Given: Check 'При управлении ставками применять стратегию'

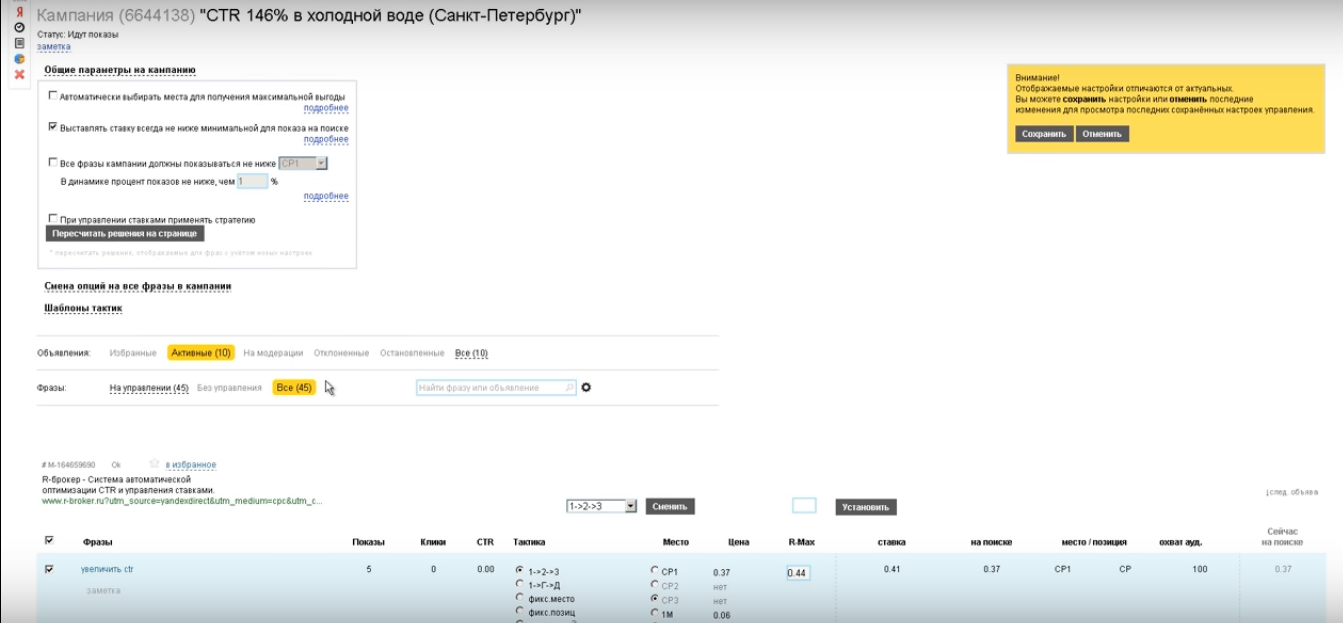Looking at the screenshot, I should click(x=53, y=219).
